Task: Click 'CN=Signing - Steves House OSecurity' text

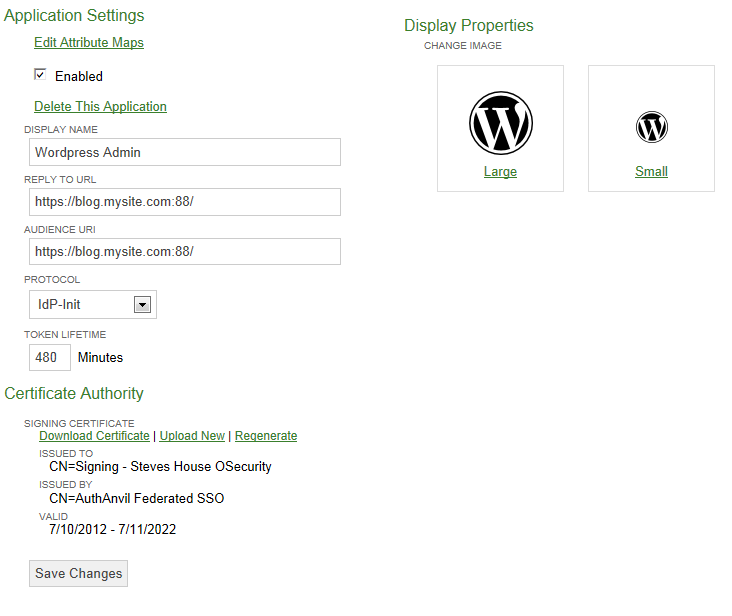Action: [x=160, y=467]
